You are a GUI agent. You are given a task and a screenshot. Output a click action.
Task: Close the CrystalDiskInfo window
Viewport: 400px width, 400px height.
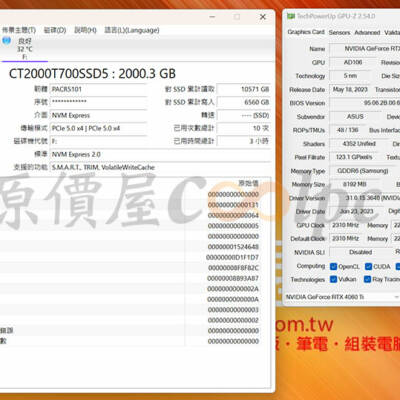tap(263, 17)
